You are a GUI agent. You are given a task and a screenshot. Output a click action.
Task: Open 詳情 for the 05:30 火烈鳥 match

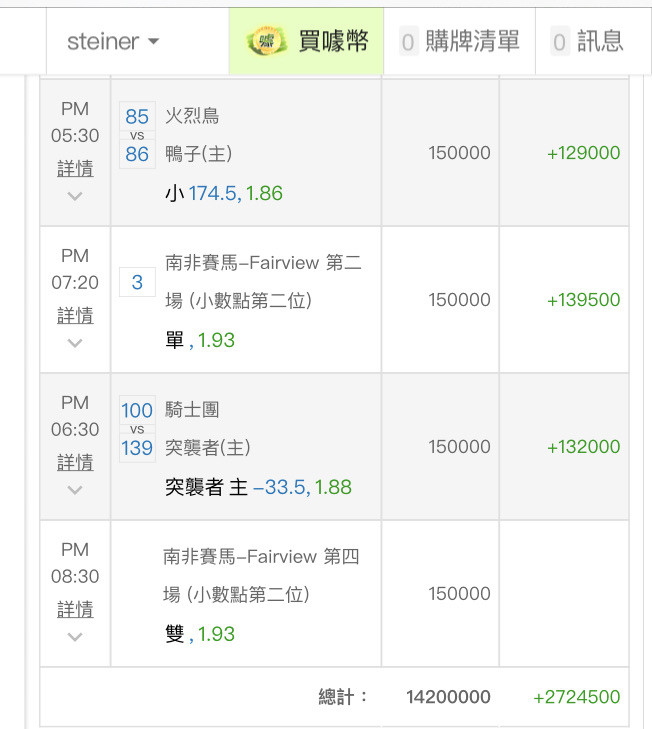[x=75, y=168]
